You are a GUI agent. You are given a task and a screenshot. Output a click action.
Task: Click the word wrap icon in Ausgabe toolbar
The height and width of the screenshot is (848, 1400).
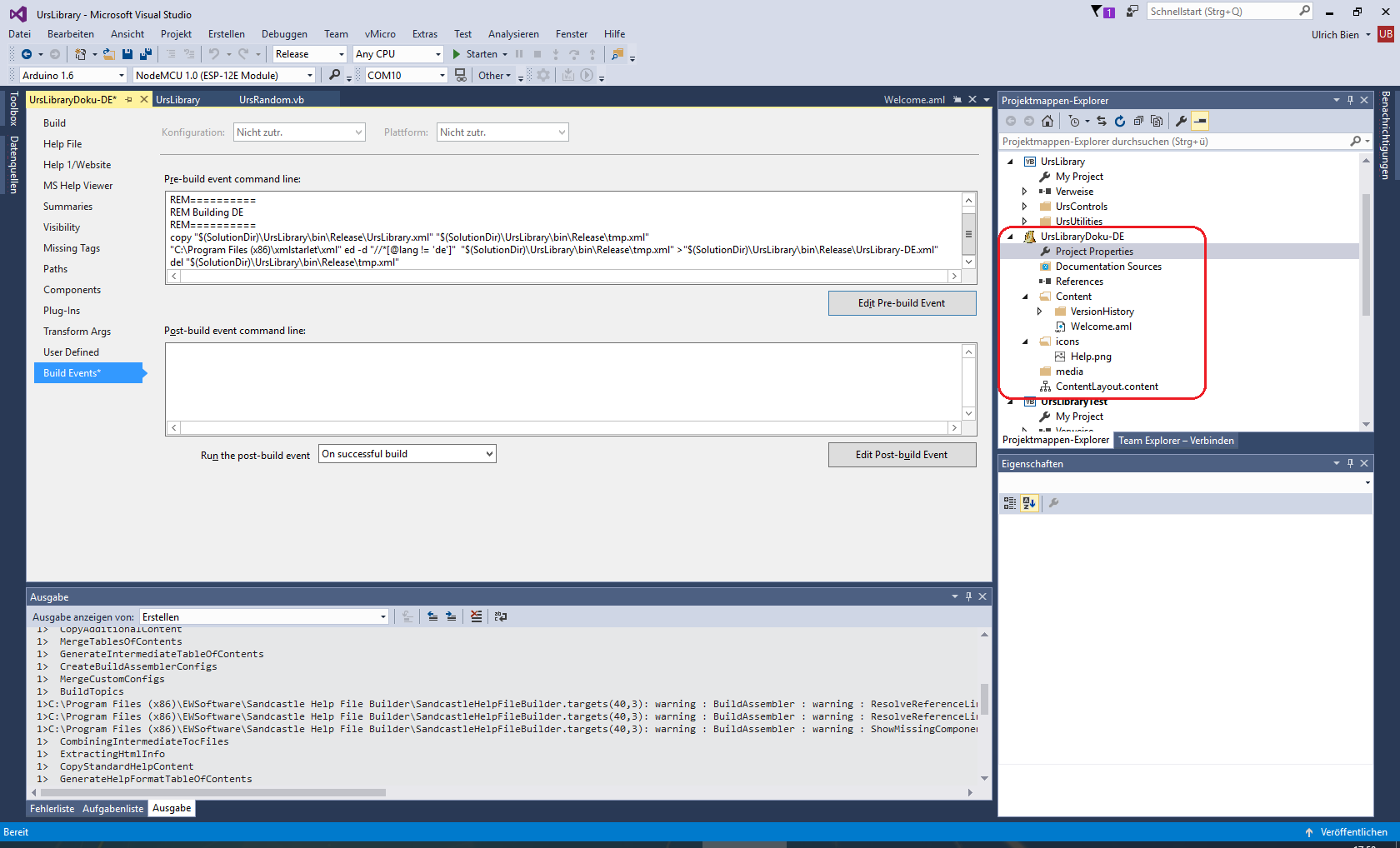[x=500, y=616]
